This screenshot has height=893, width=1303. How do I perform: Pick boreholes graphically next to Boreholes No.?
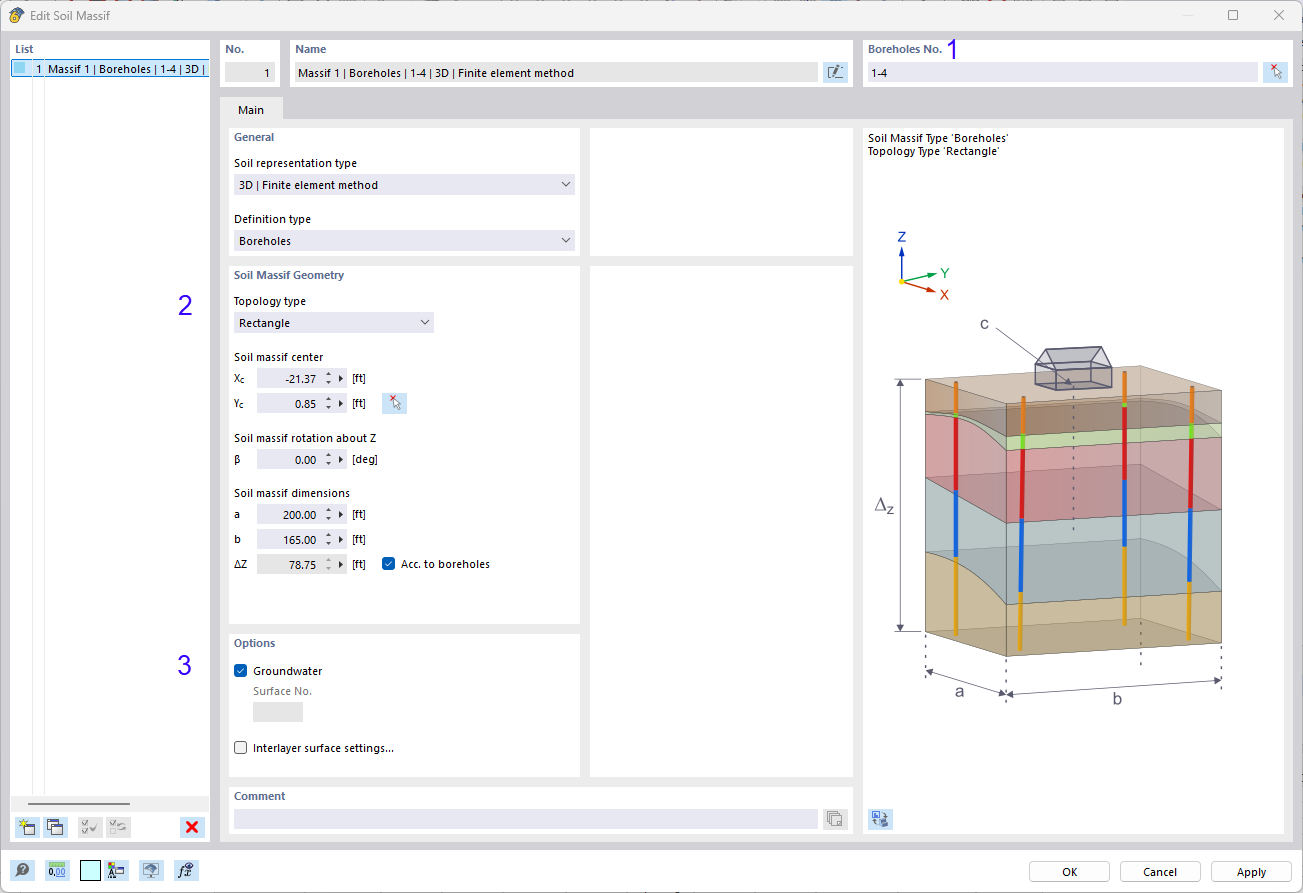point(1275,72)
